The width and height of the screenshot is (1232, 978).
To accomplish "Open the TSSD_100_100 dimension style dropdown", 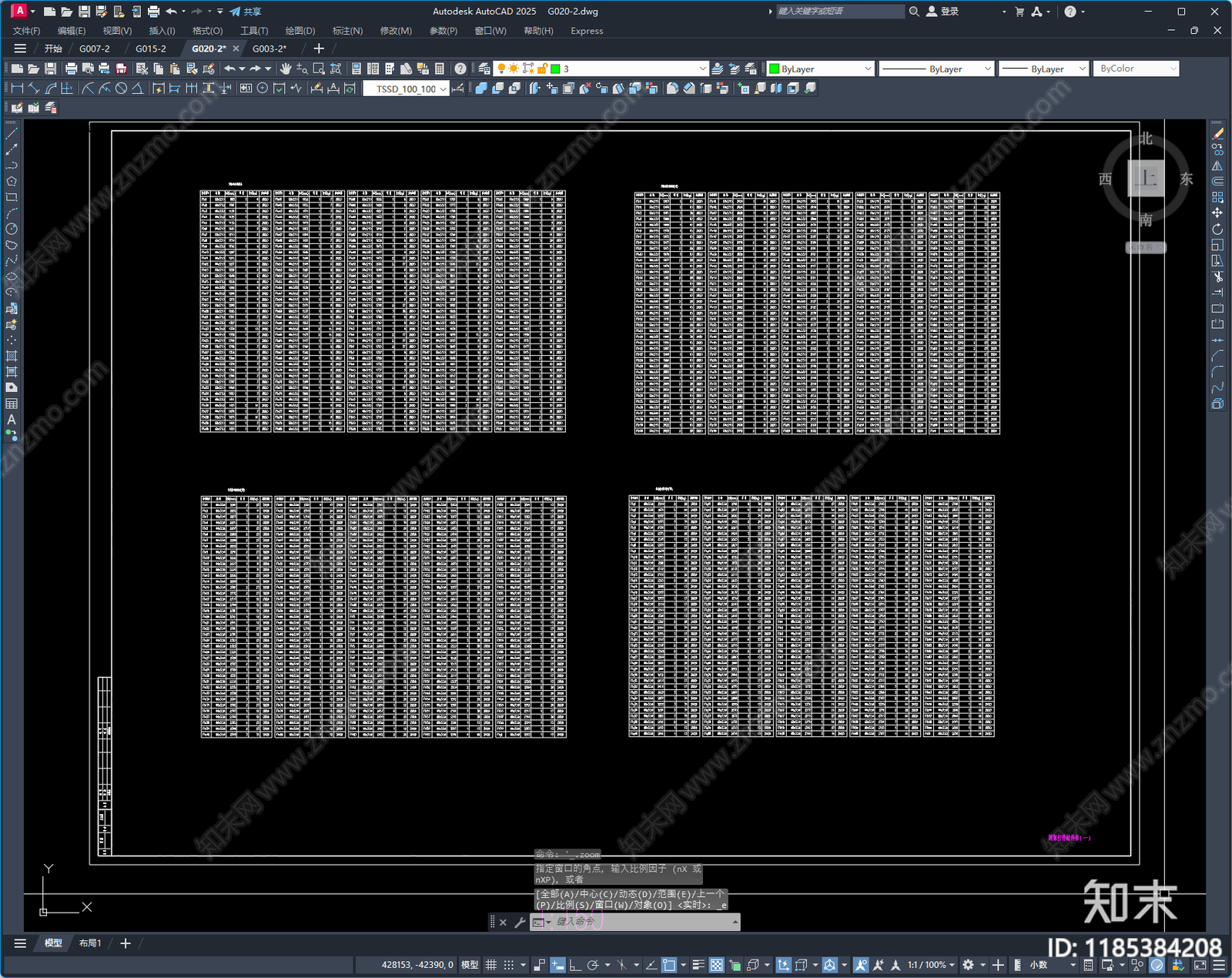I will [443, 89].
